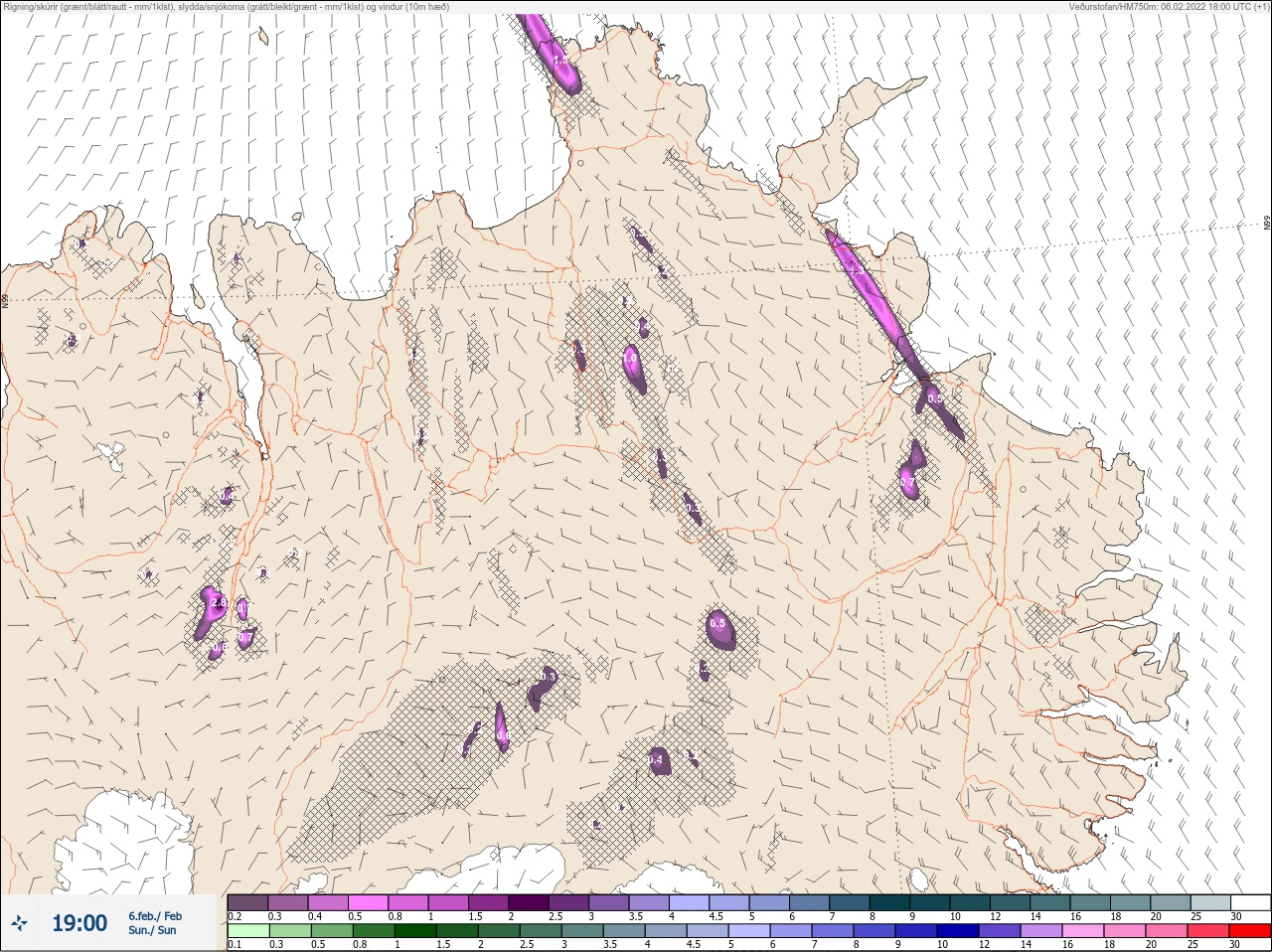1272x952 pixels.
Task: Click the '4.5' value under the upper legend row
Action: coord(715,916)
